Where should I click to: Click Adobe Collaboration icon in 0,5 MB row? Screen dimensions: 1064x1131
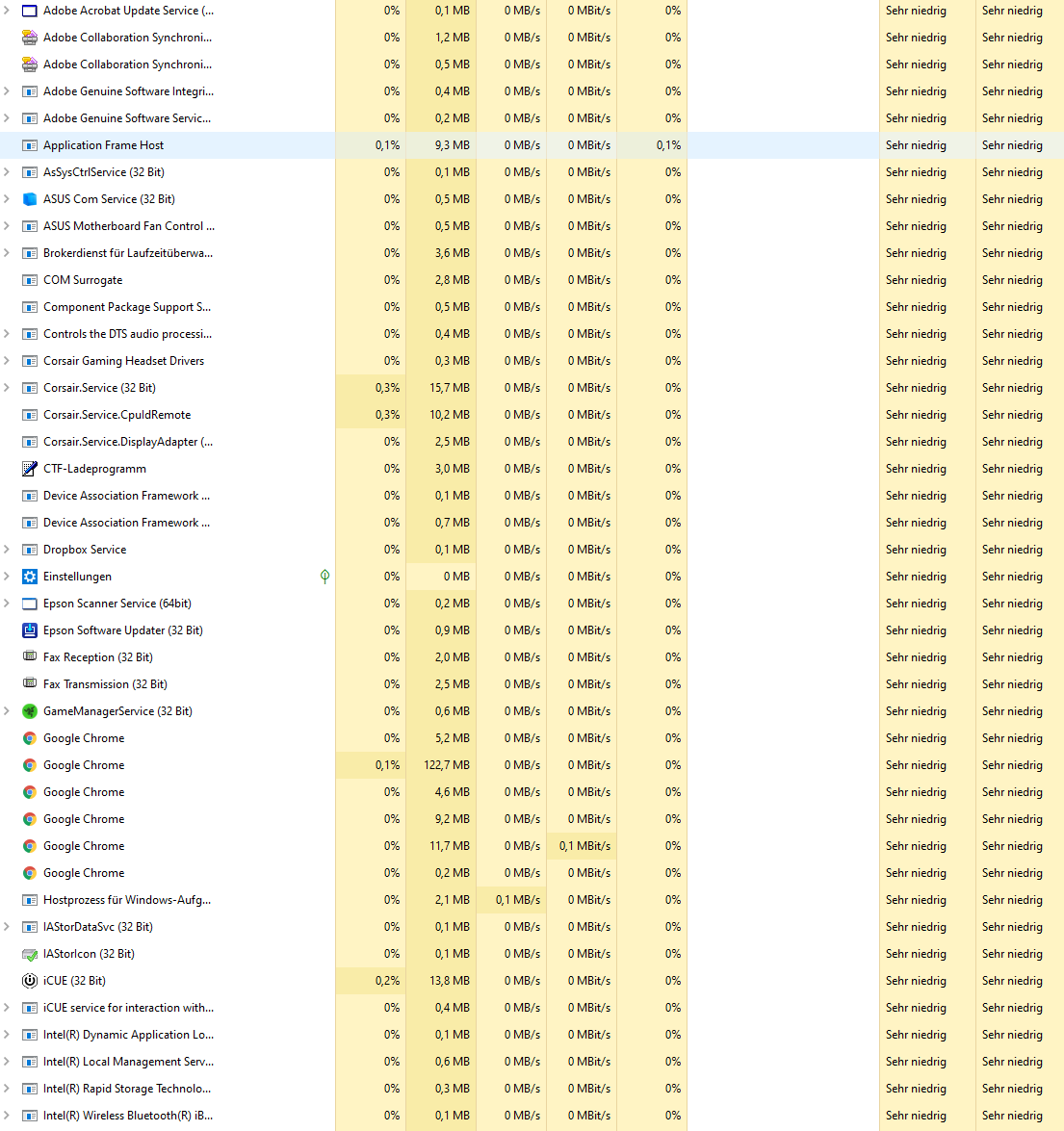30,64
